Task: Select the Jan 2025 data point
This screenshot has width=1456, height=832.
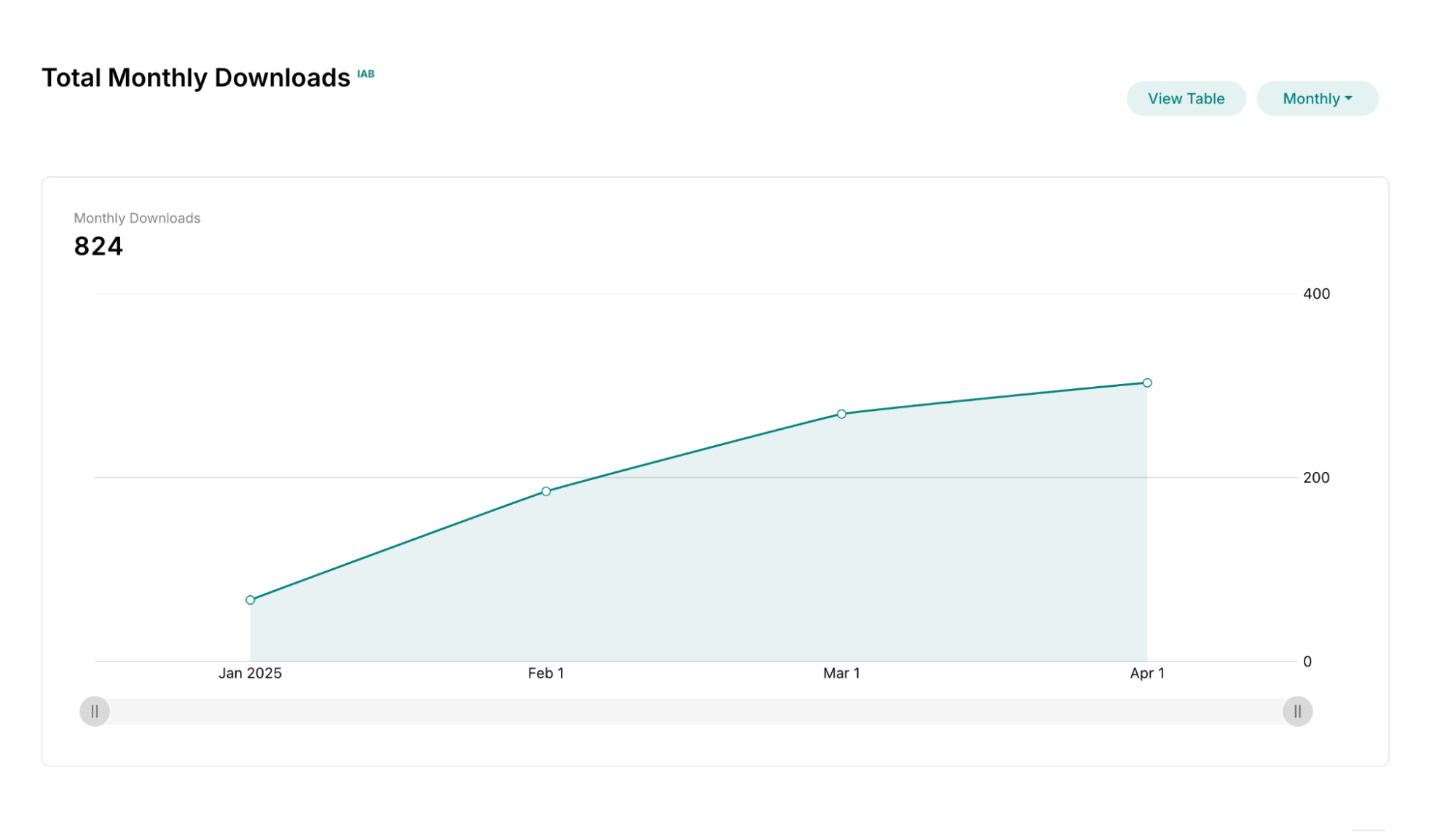Action: pos(250,600)
